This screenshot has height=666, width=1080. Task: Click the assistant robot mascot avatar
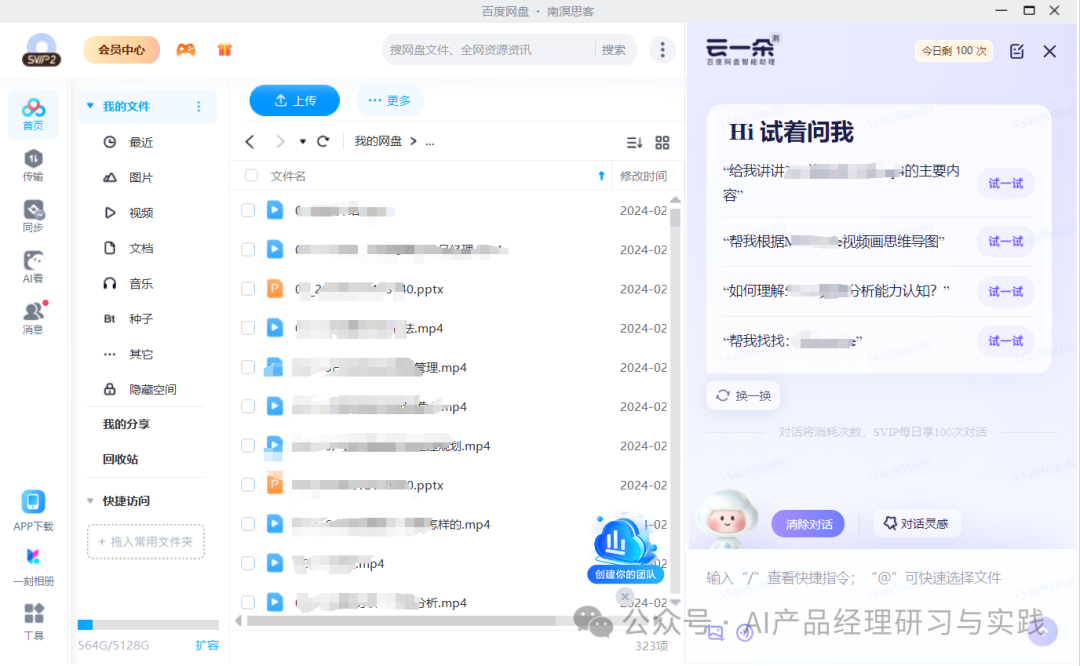[727, 518]
